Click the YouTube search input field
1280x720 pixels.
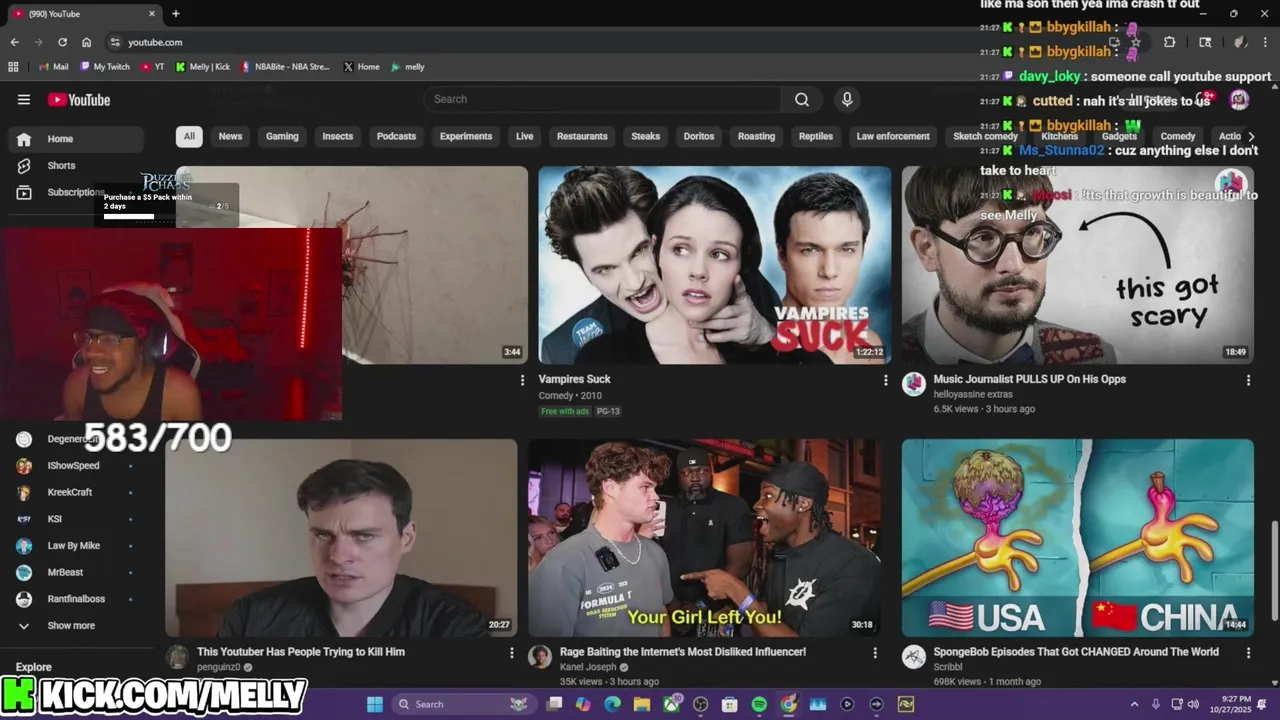tap(603, 99)
